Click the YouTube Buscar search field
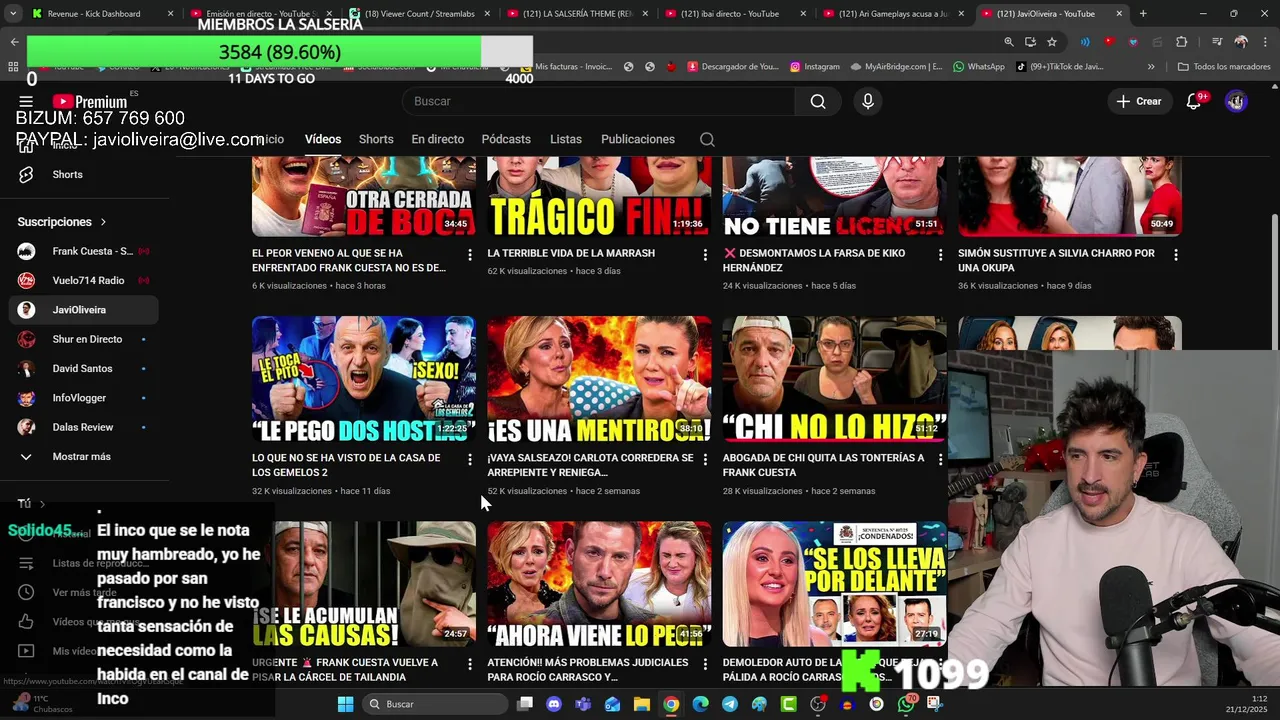This screenshot has height=720, width=1280. click(598, 101)
